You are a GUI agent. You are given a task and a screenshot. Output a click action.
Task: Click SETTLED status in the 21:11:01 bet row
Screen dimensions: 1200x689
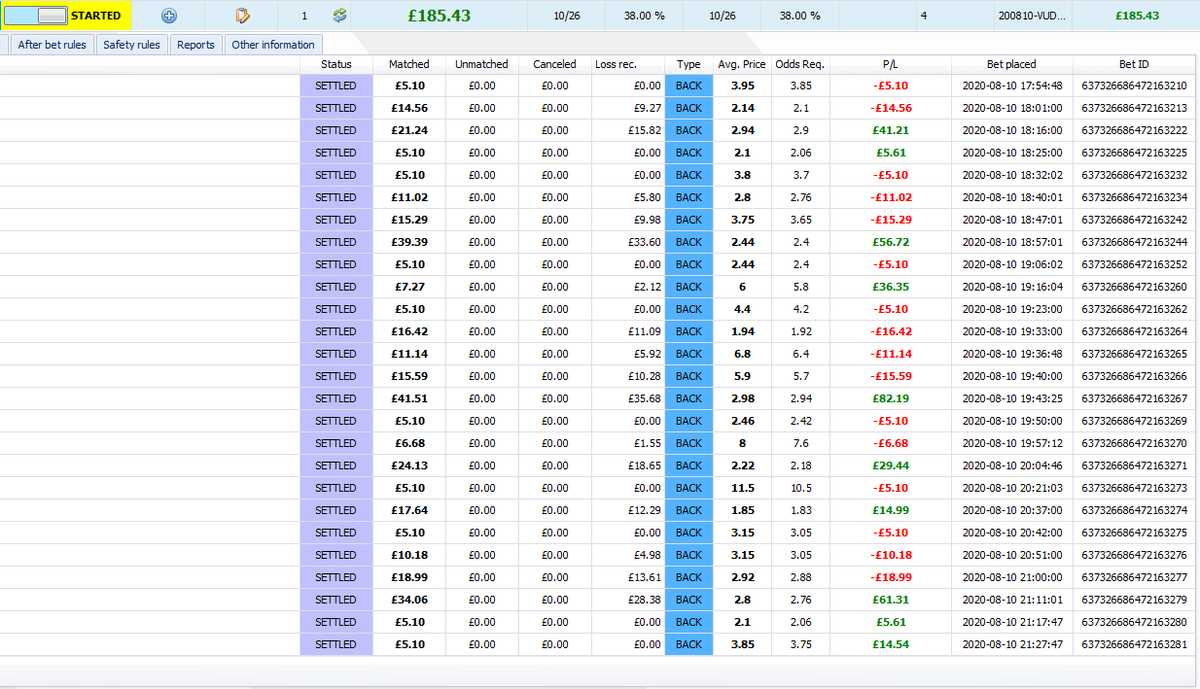click(336, 600)
